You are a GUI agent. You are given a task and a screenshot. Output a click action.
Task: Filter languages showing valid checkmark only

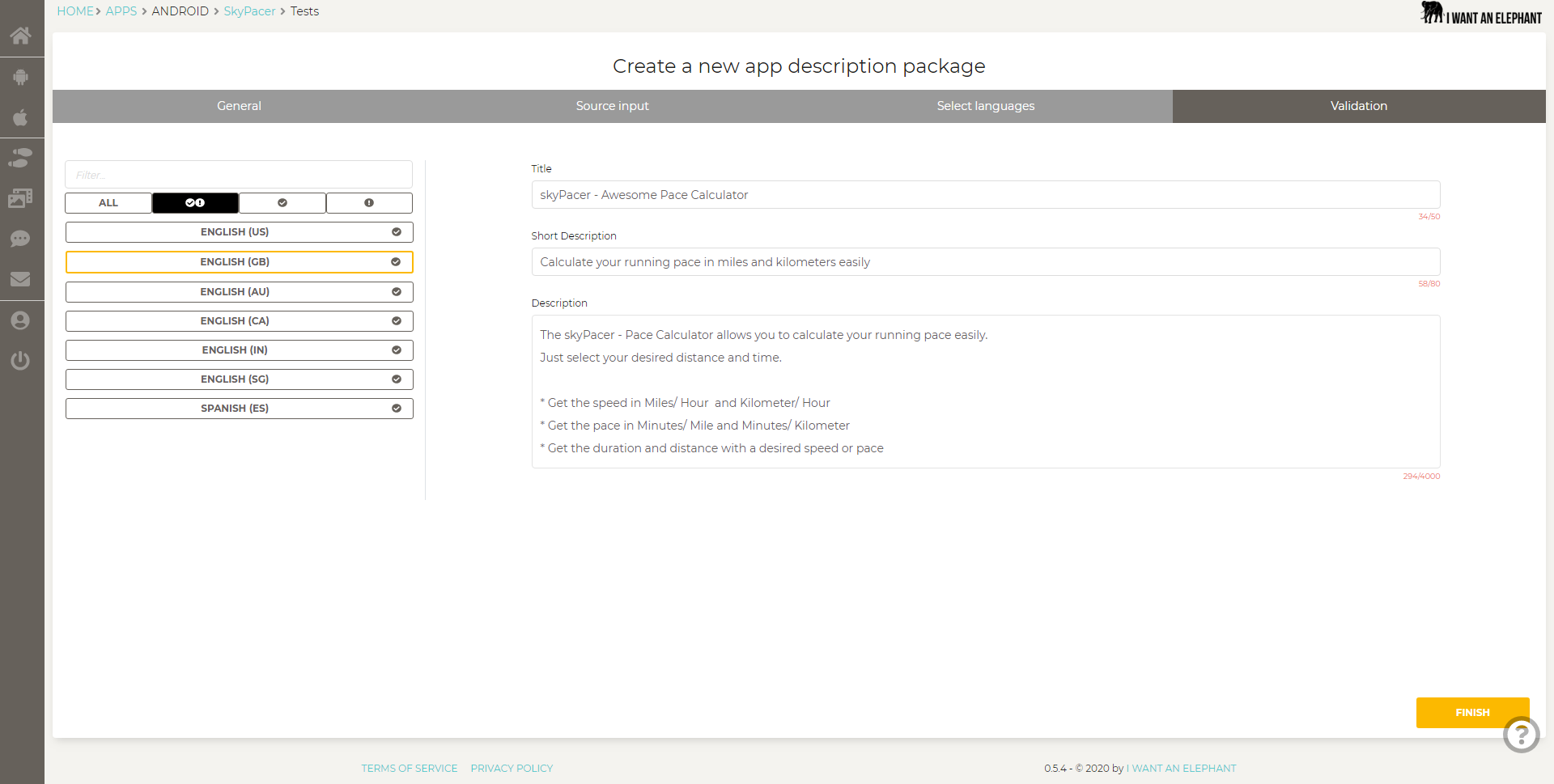[282, 202]
